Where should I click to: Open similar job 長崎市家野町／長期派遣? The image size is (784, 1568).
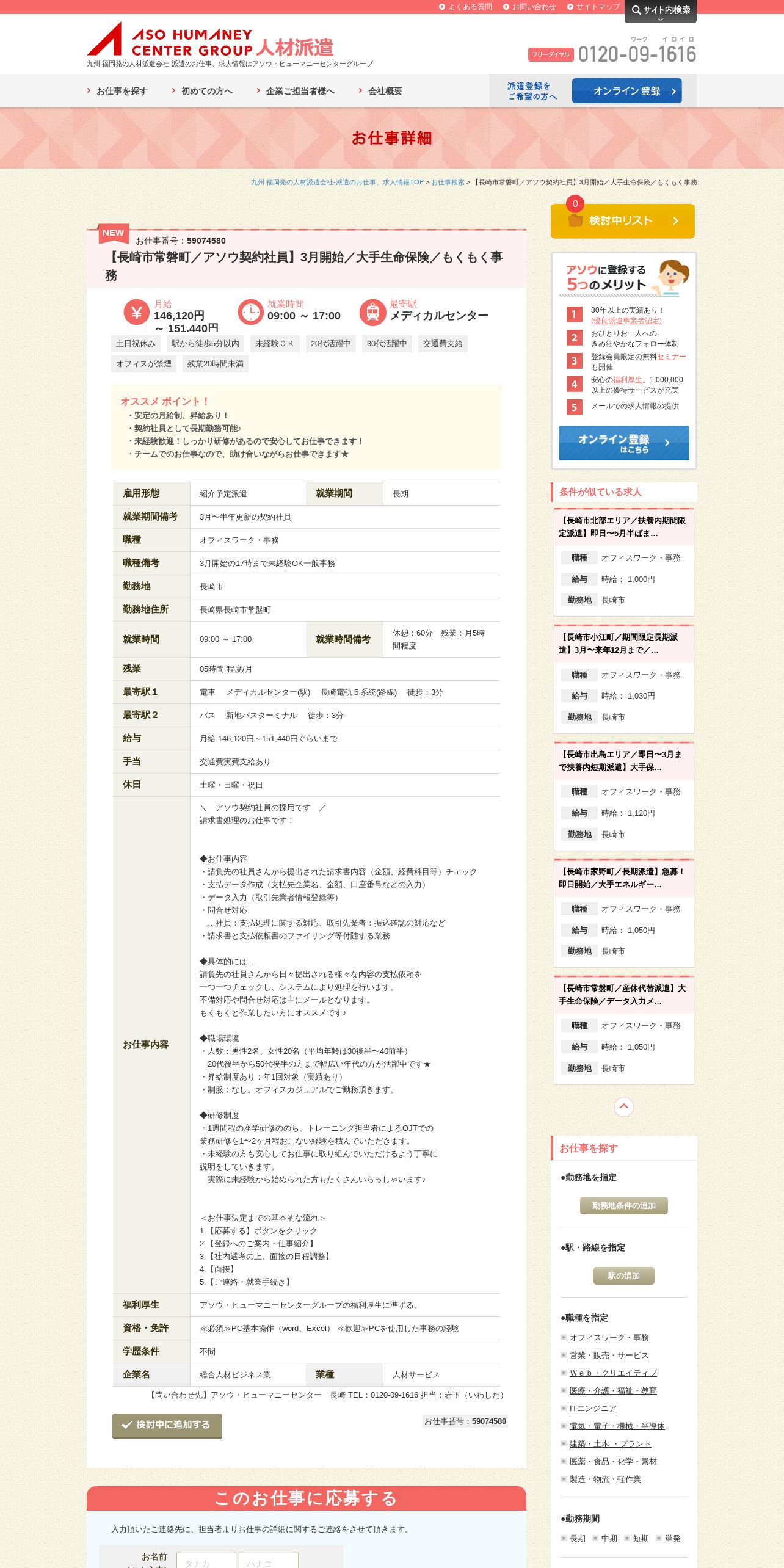click(622, 878)
